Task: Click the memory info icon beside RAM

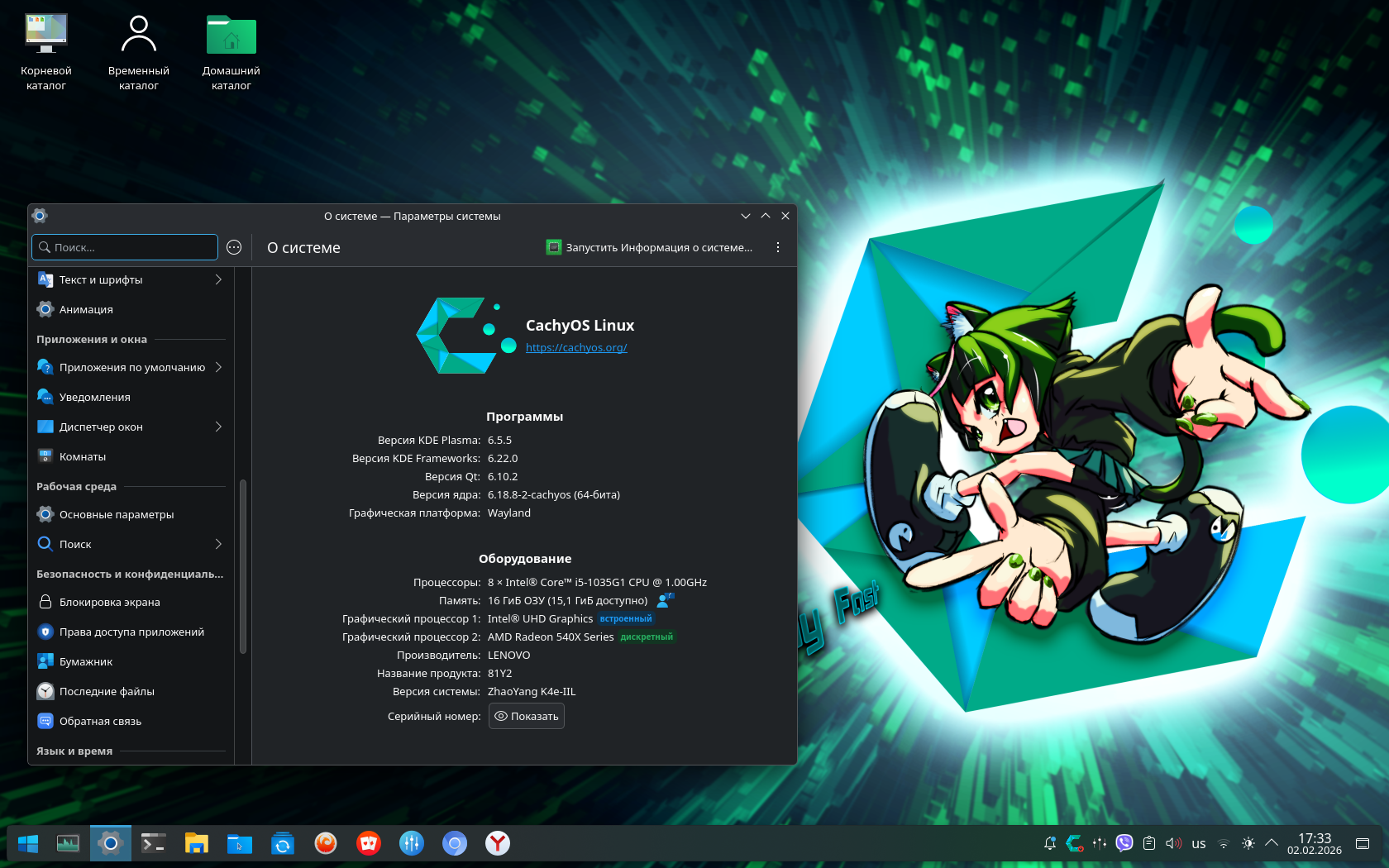Action: (666, 600)
